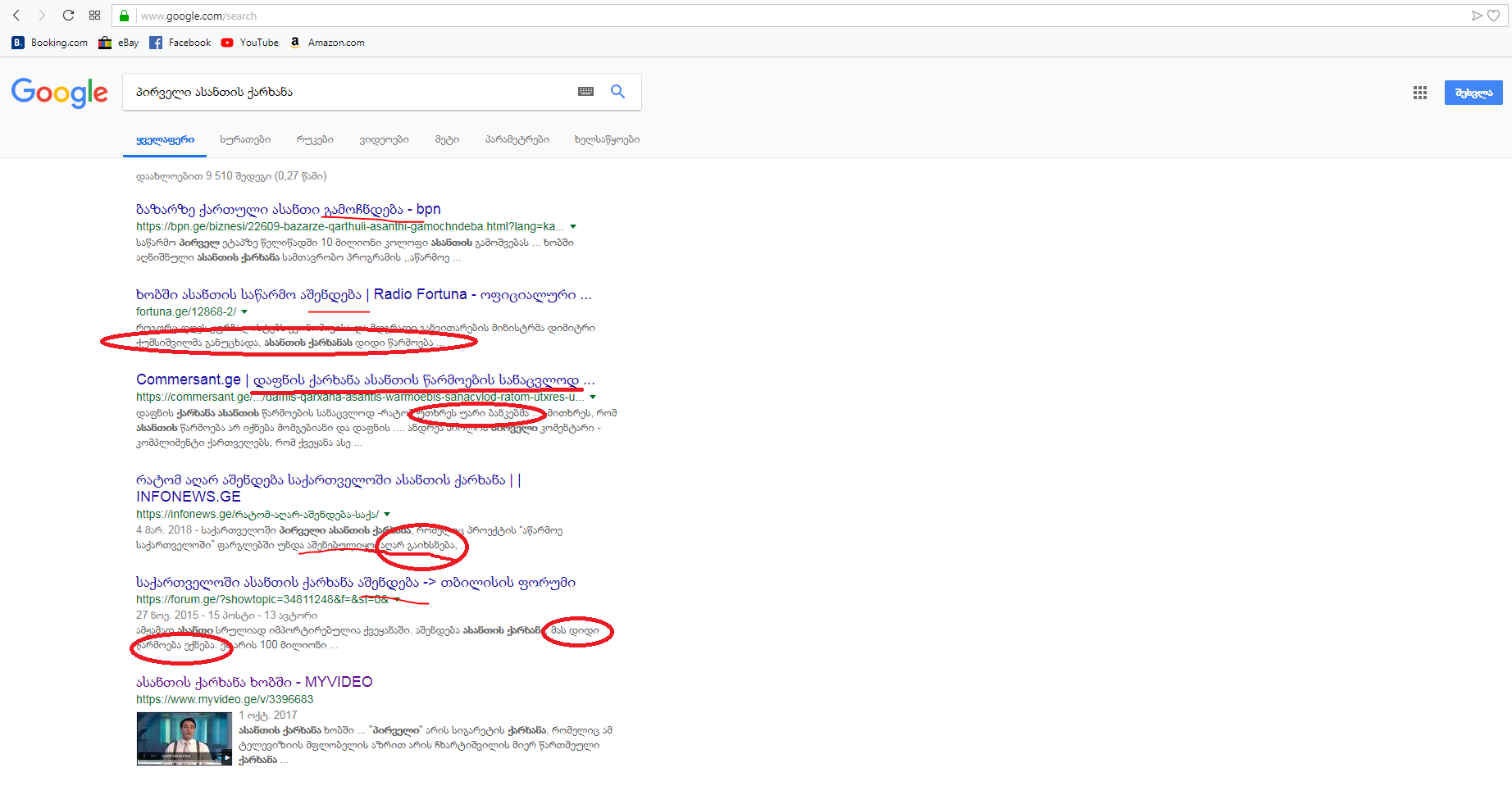Open the INFONEWS.GE search result title
Viewport: 1512px width, 795px height.
point(329,488)
